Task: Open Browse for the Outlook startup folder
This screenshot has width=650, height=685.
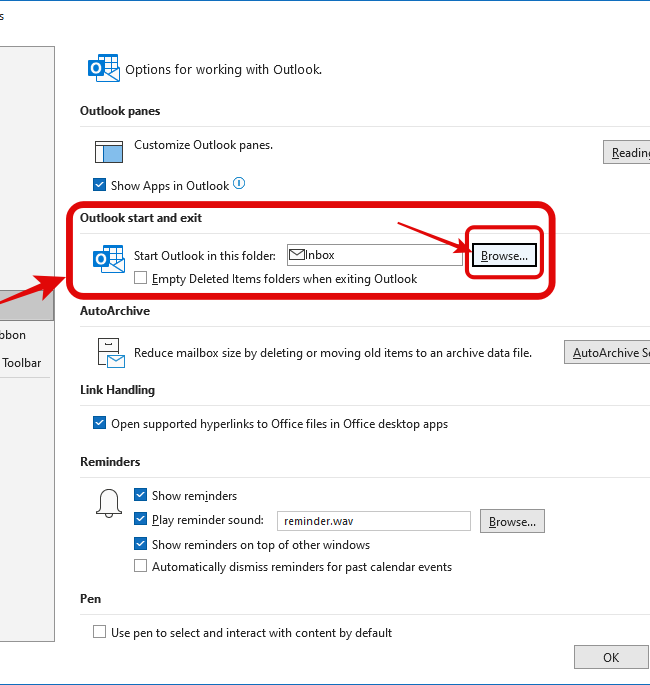Action: point(504,255)
